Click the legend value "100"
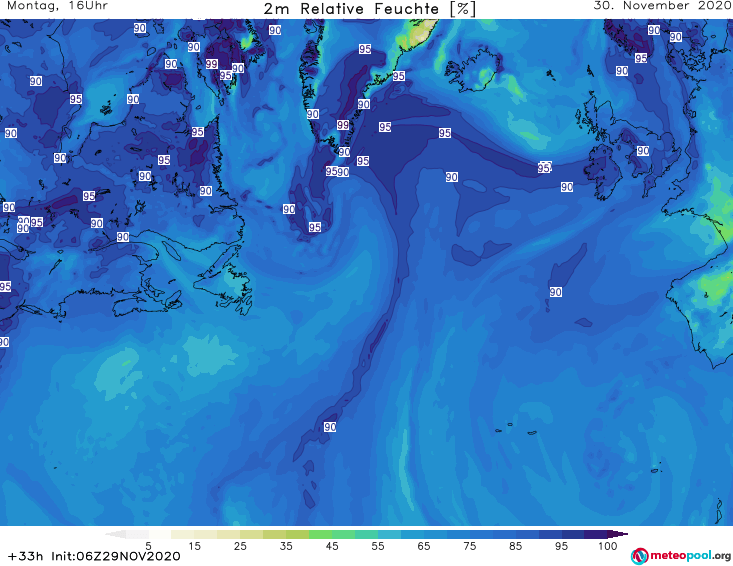Screen dimensions: 733x566 tap(608, 546)
